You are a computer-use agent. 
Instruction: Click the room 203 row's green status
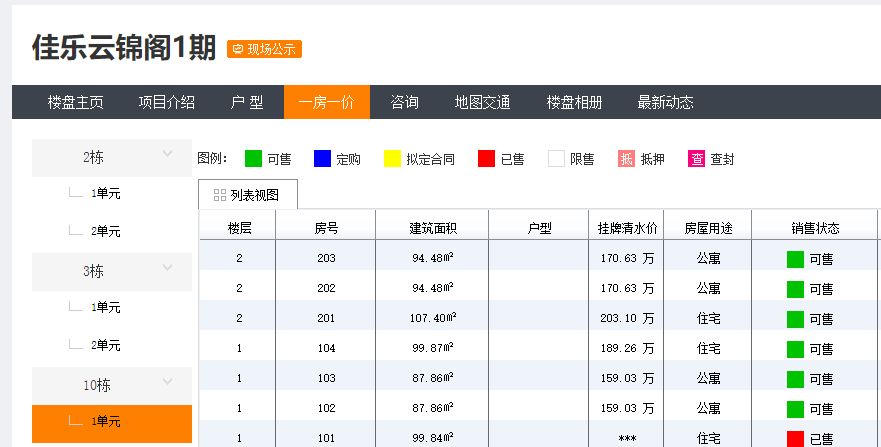[795, 260]
